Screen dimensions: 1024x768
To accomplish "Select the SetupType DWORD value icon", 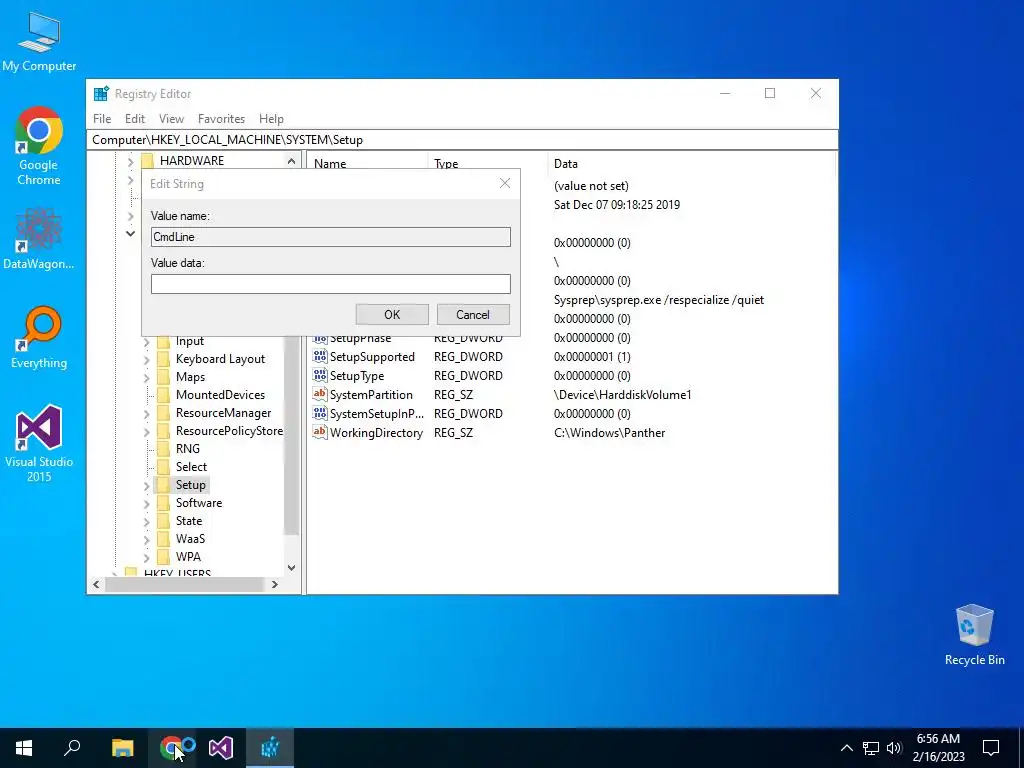I will tap(319, 376).
